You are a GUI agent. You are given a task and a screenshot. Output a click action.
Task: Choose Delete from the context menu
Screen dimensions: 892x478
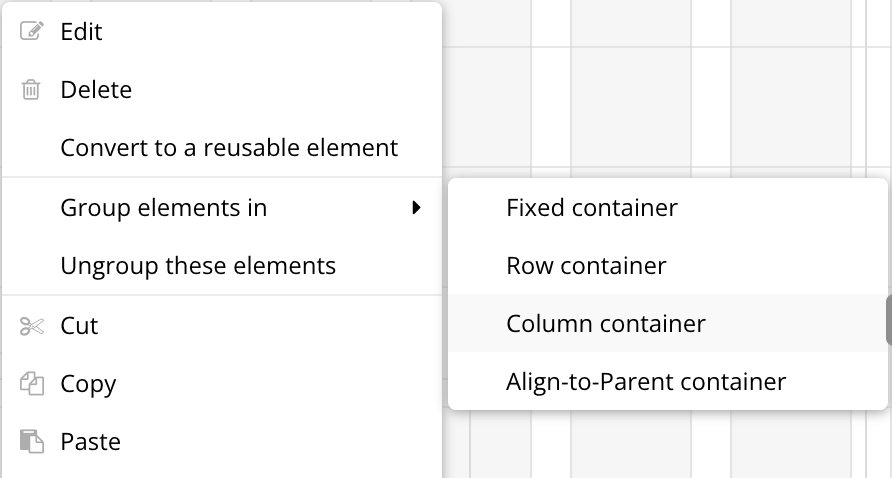[x=222, y=89]
